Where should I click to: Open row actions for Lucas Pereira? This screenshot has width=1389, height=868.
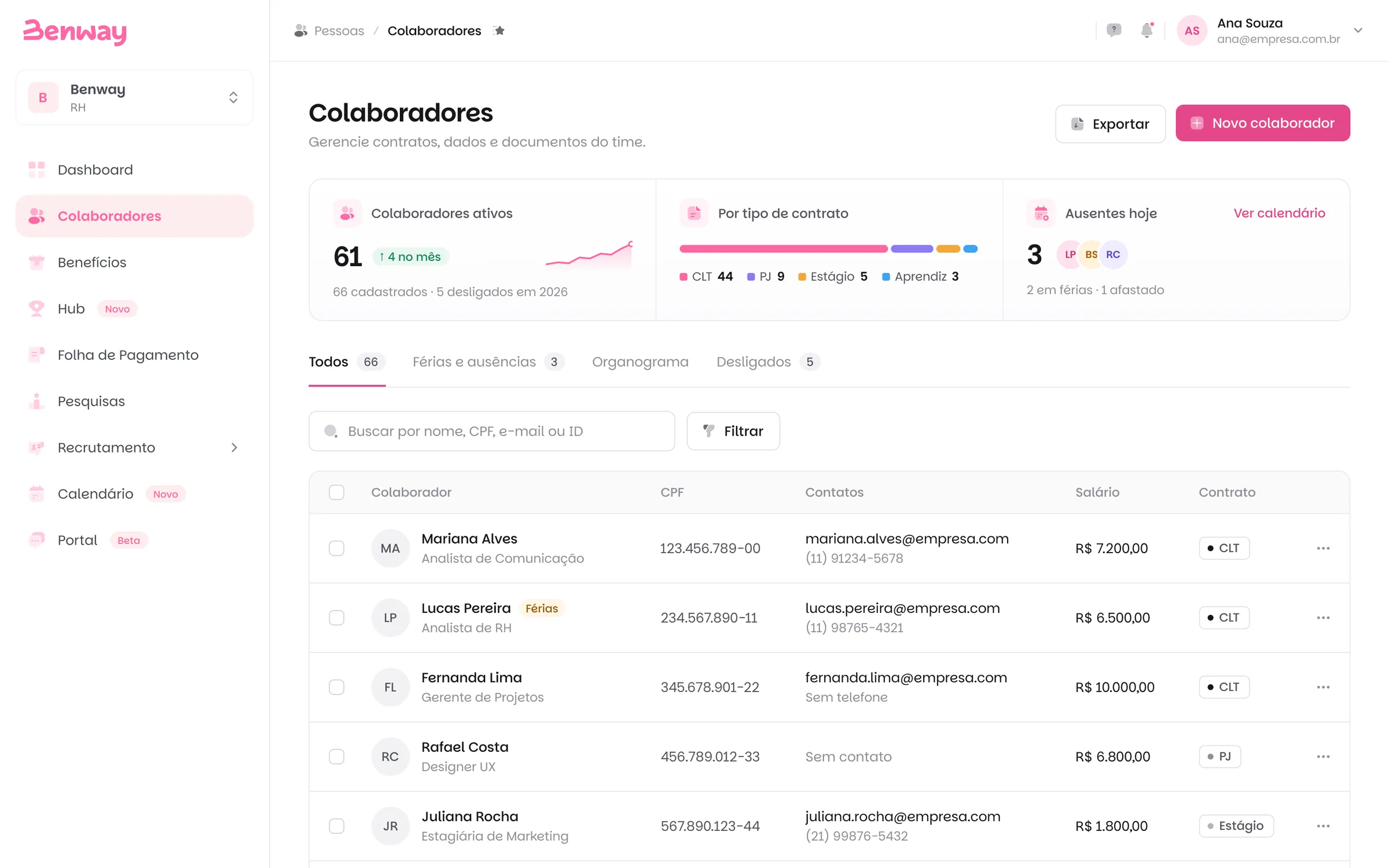[1323, 617]
